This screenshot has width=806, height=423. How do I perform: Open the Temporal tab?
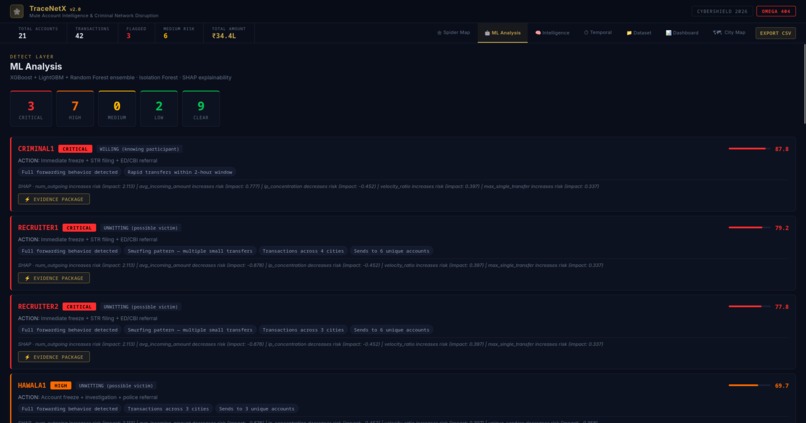pyautogui.click(x=597, y=32)
